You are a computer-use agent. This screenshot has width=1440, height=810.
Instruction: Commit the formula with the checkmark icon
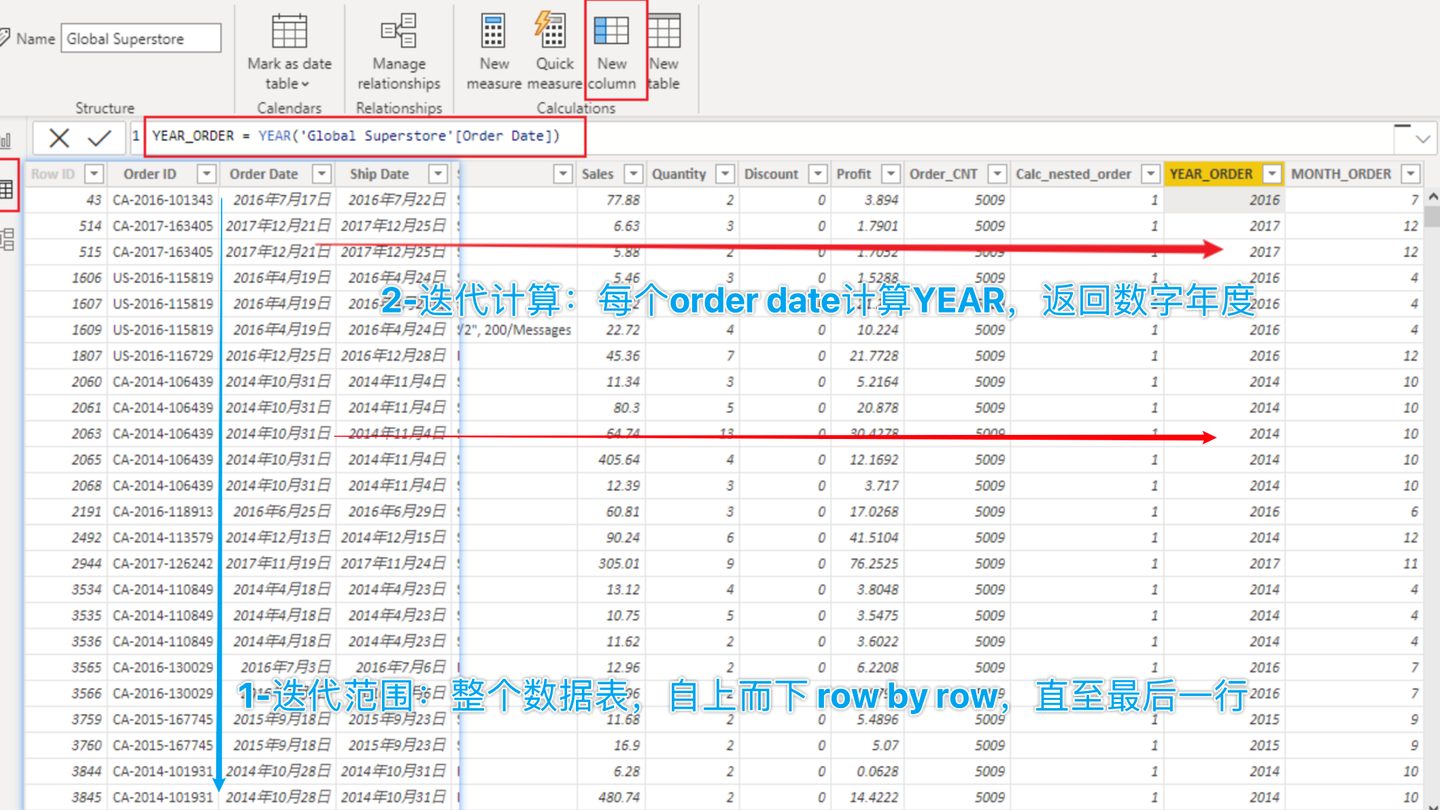[x=99, y=138]
